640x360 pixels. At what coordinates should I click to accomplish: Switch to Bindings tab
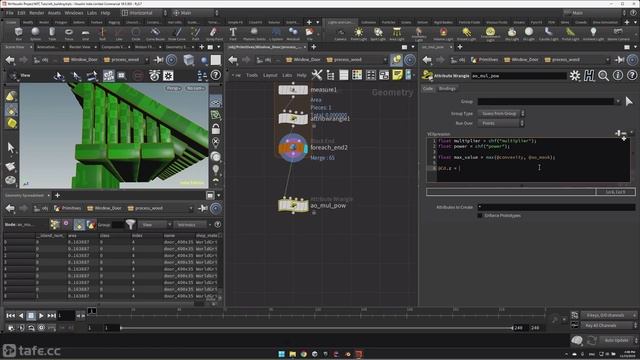coord(447,89)
